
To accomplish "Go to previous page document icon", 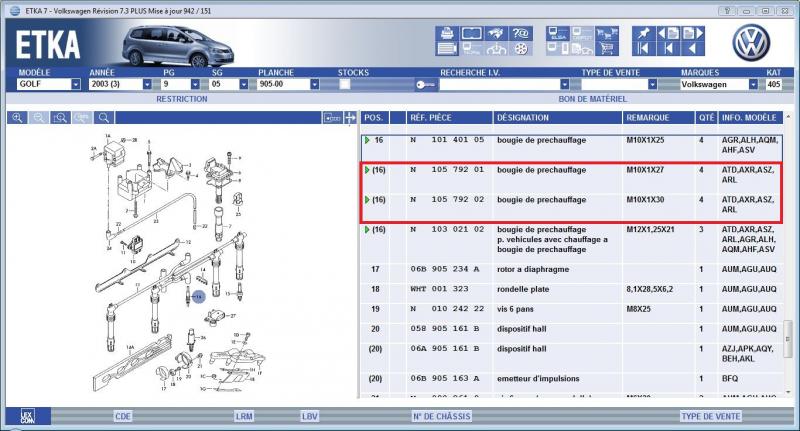I will coord(668,34).
